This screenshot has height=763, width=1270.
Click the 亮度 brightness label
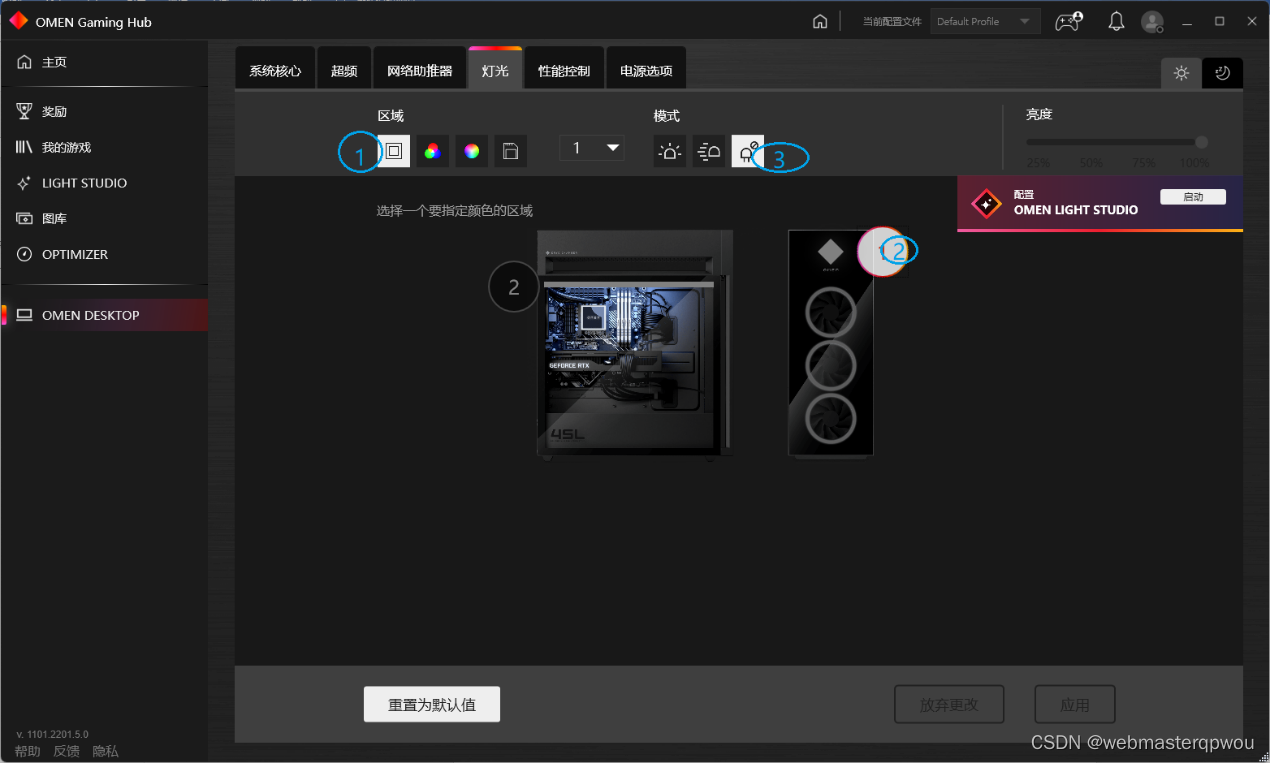1039,115
